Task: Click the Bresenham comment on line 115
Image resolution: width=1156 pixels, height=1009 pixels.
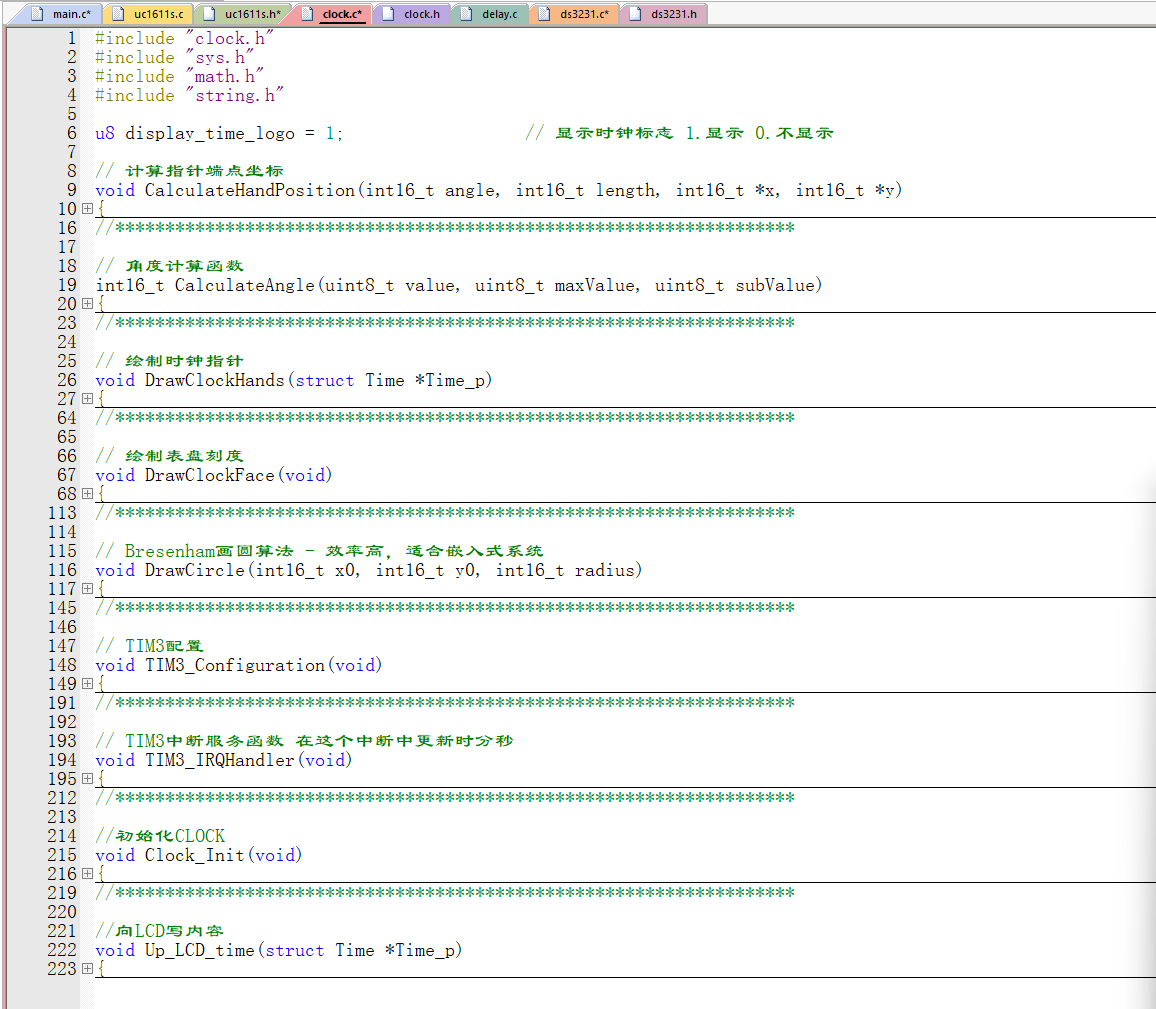Action: click(318, 551)
